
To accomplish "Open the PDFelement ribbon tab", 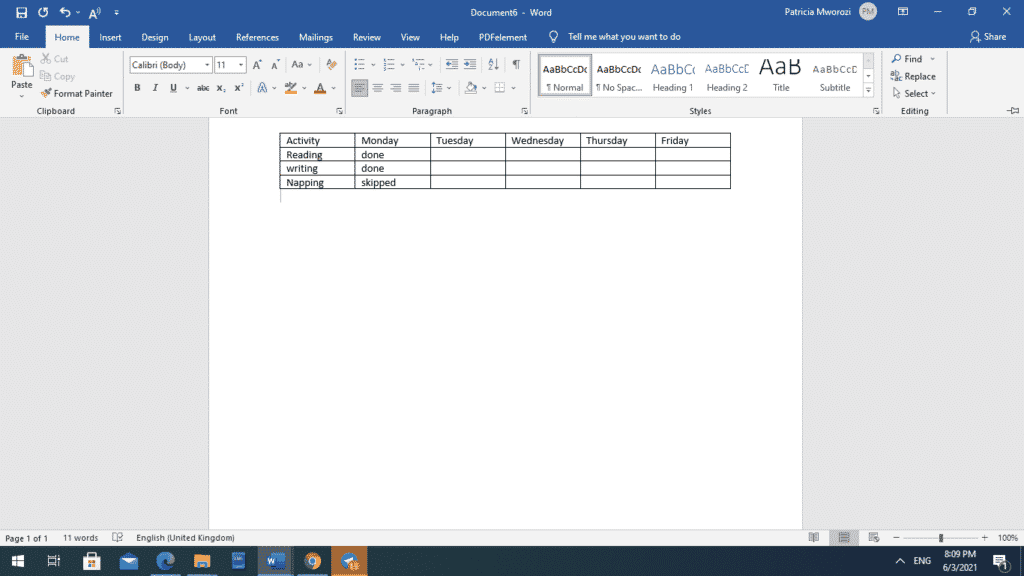I will [x=501, y=37].
